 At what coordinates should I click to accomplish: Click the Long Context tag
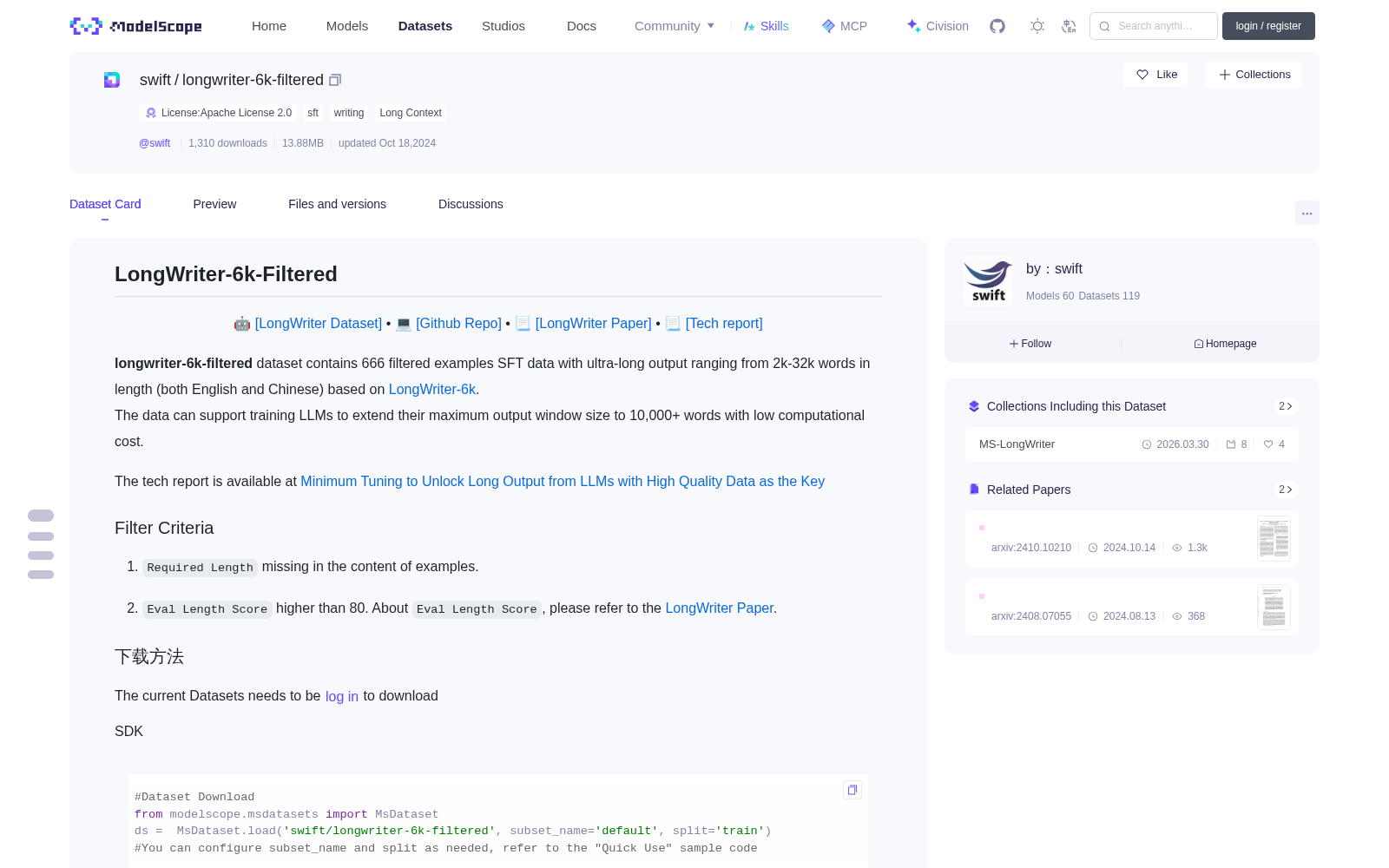pyautogui.click(x=411, y=113)
